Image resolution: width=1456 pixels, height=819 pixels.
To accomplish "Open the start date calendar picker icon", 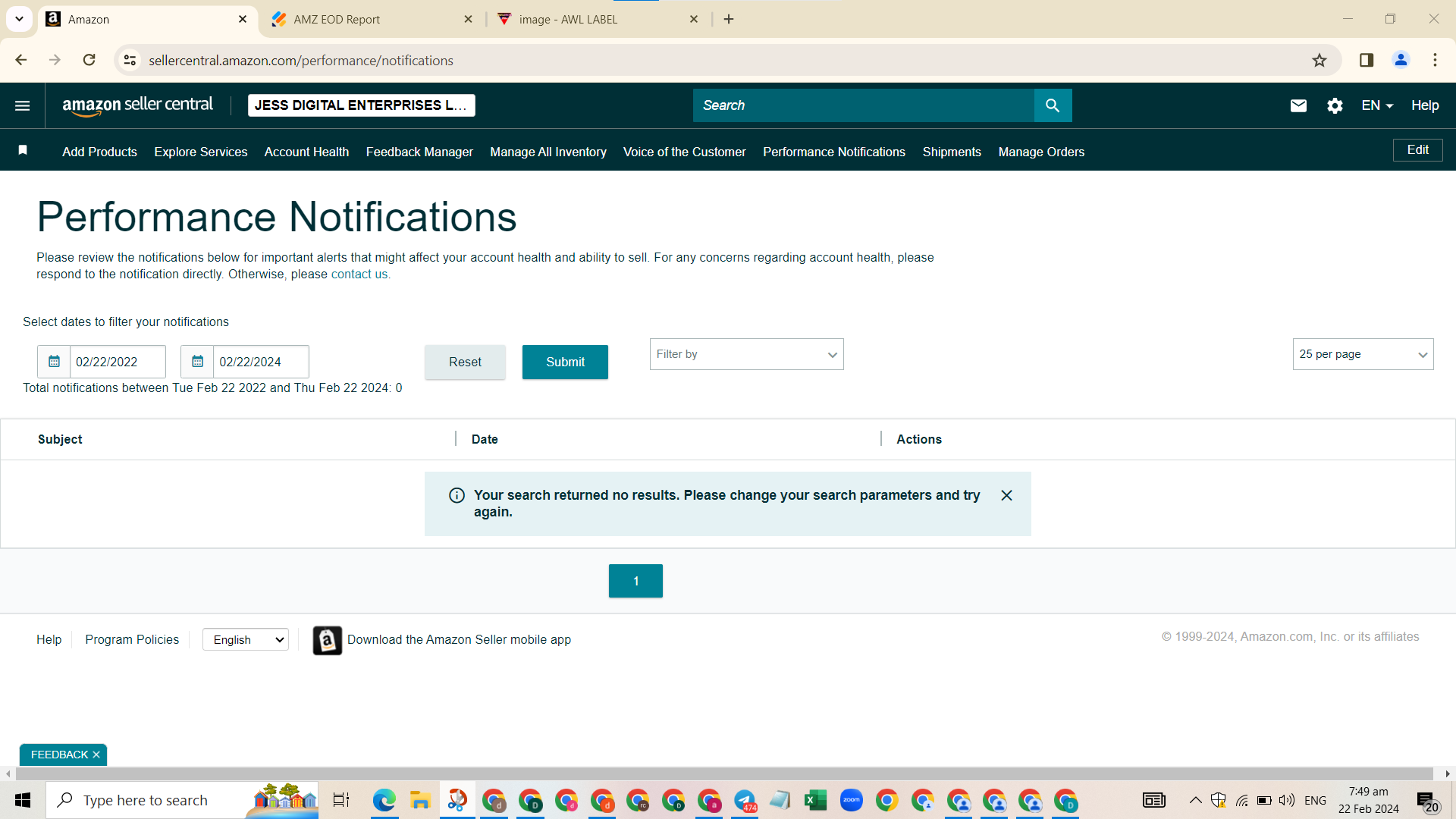I will pos(54,362).
